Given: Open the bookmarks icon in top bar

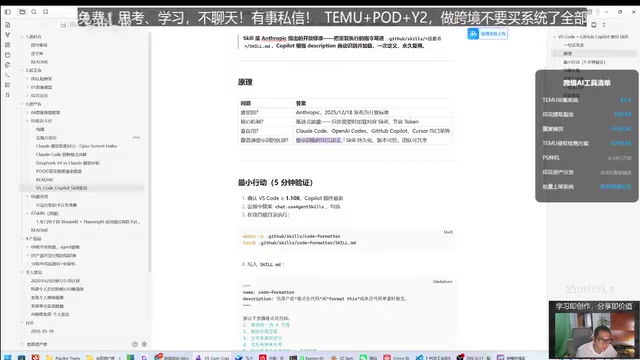Looking at the screenshot, I should 46,12.
